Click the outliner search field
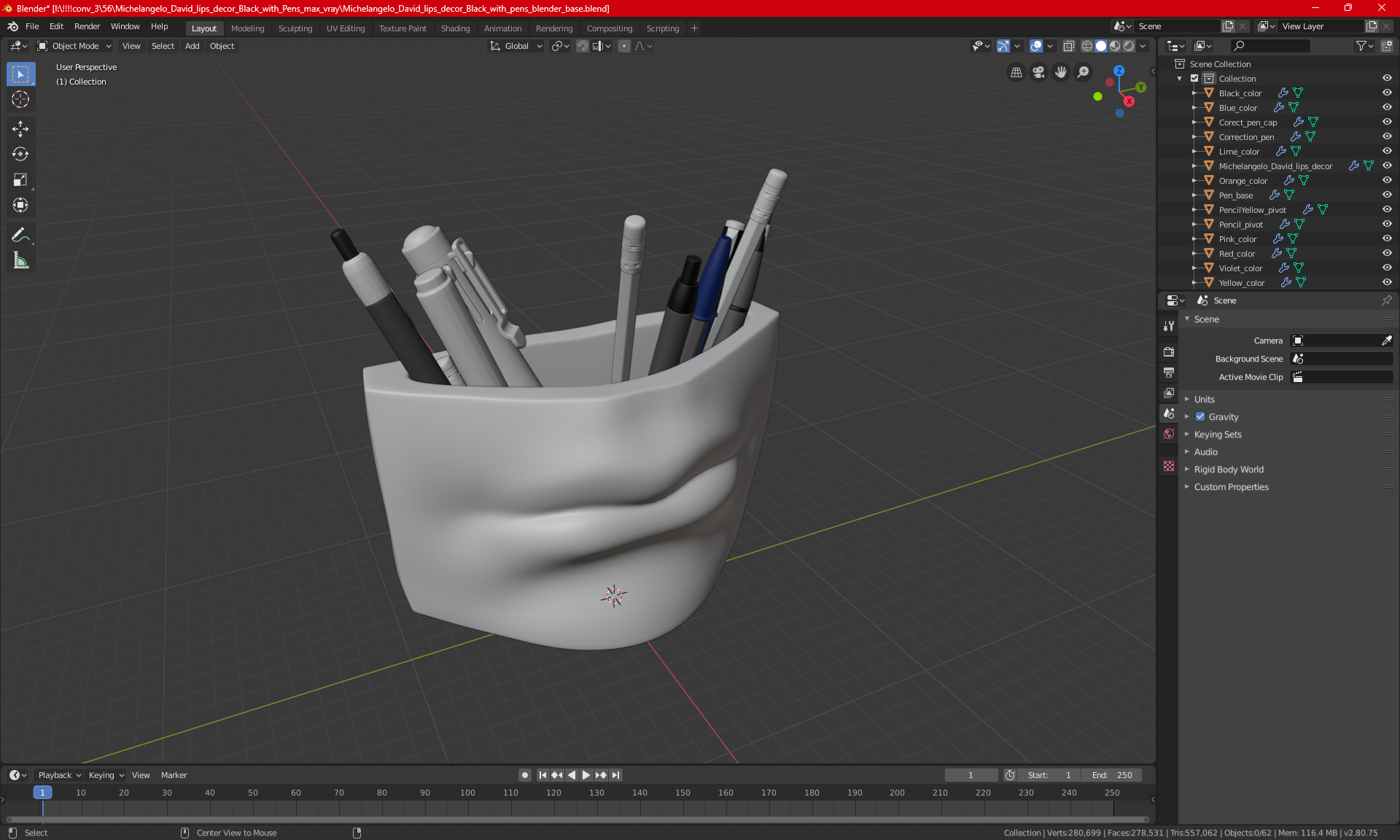The height and width of the screenshot is (840, 1400). pyautogui.click(x=1270, y=46)
